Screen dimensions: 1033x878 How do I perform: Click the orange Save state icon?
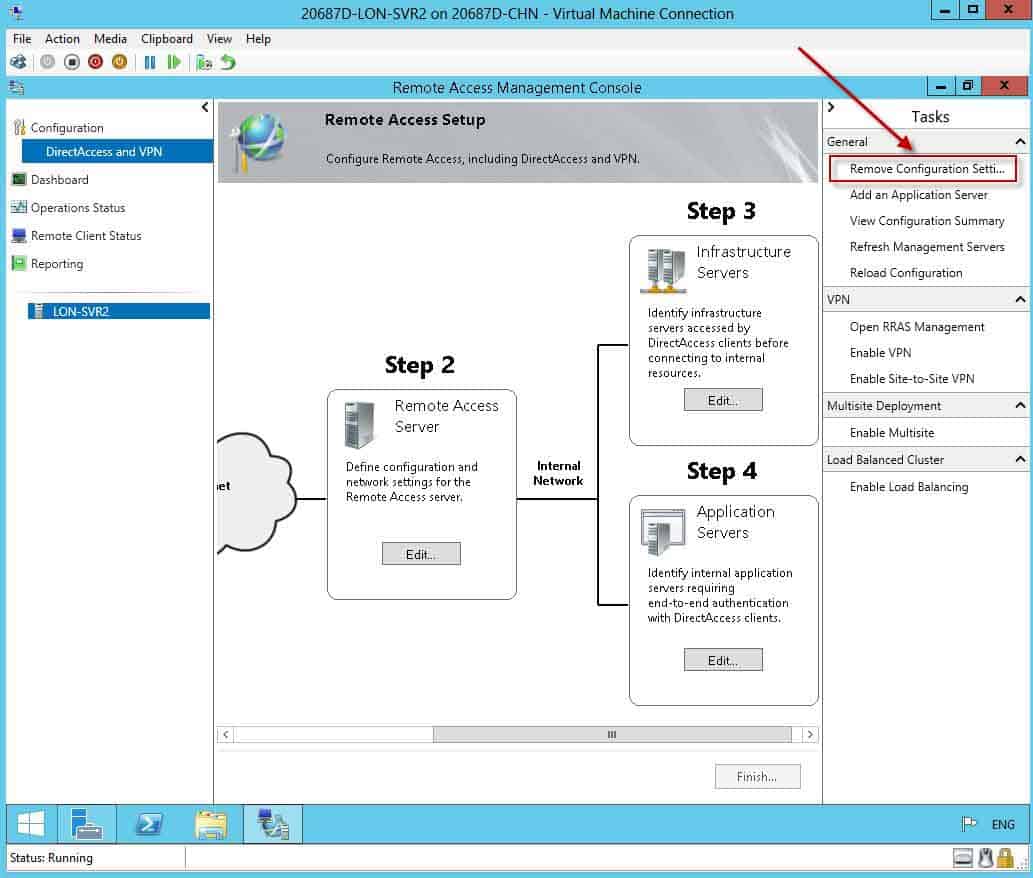[119, 63]
